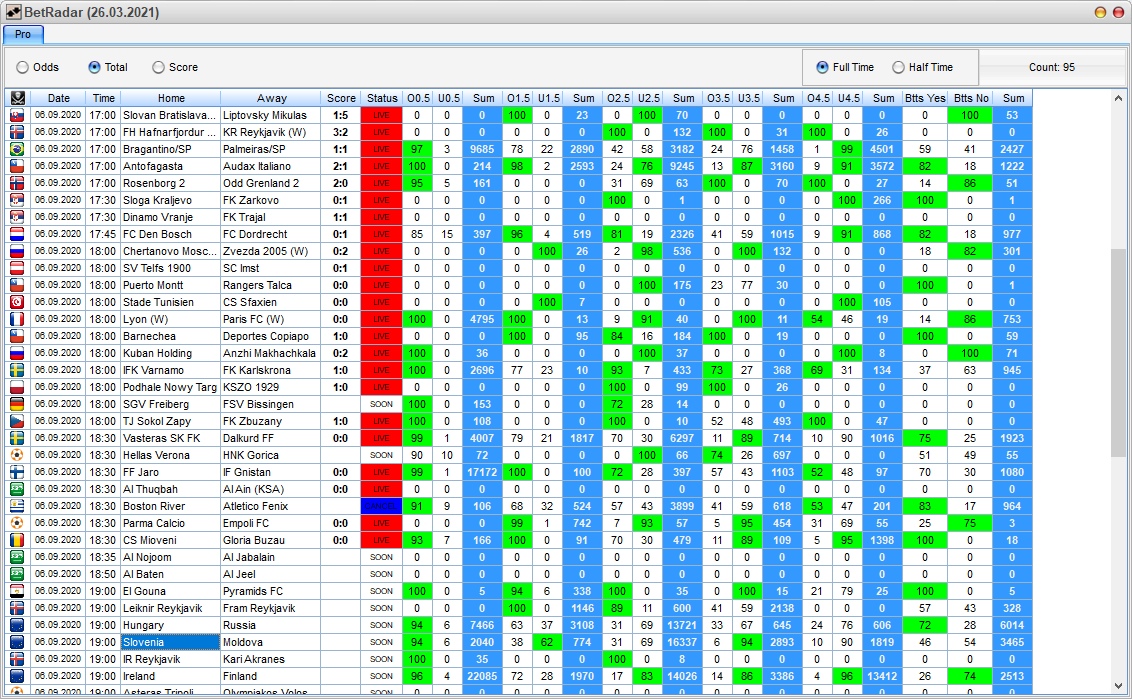Click the U2.5 column header

click(648, 98)
